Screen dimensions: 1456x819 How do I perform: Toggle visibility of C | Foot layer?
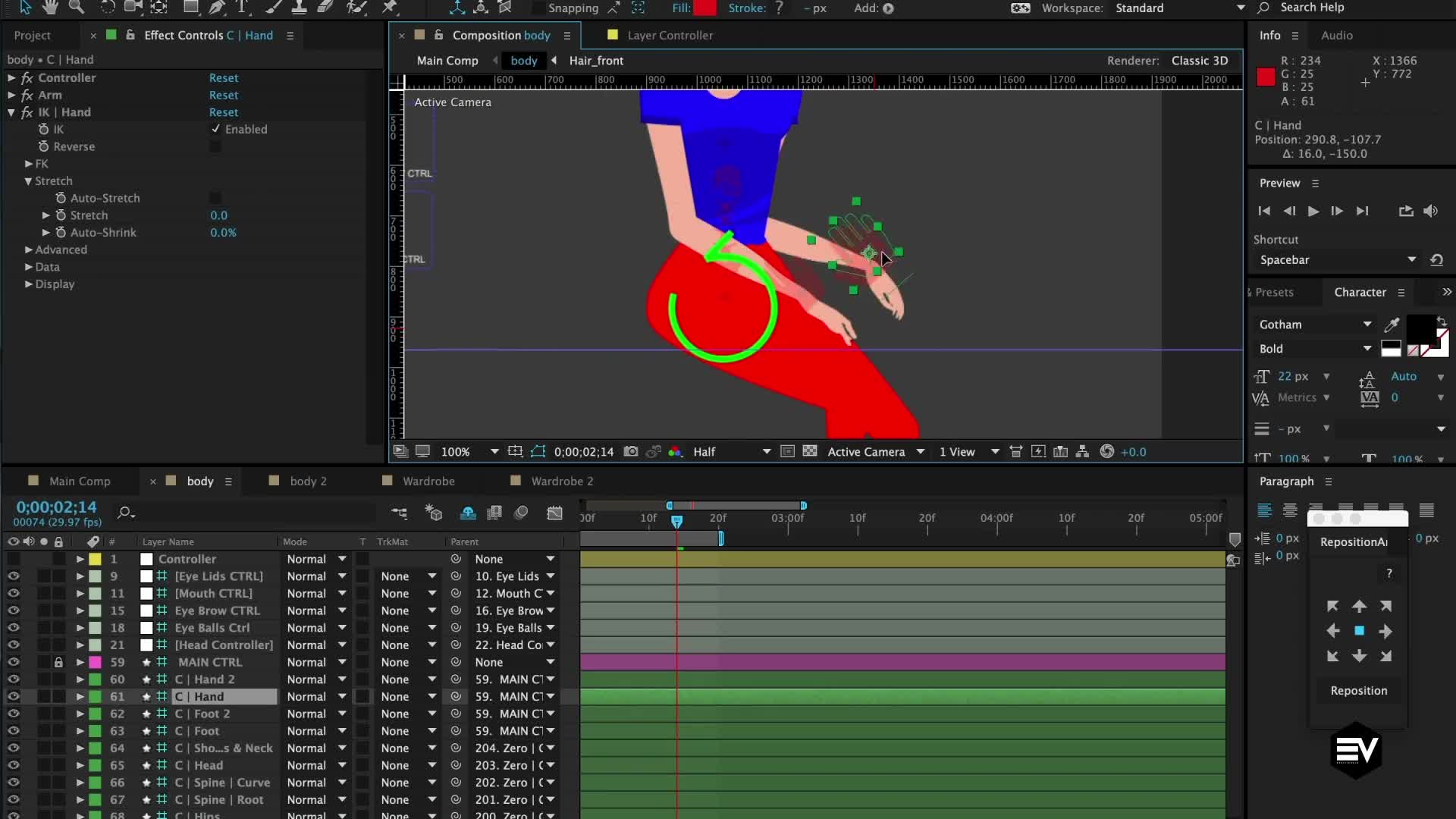tap(13, 731)
